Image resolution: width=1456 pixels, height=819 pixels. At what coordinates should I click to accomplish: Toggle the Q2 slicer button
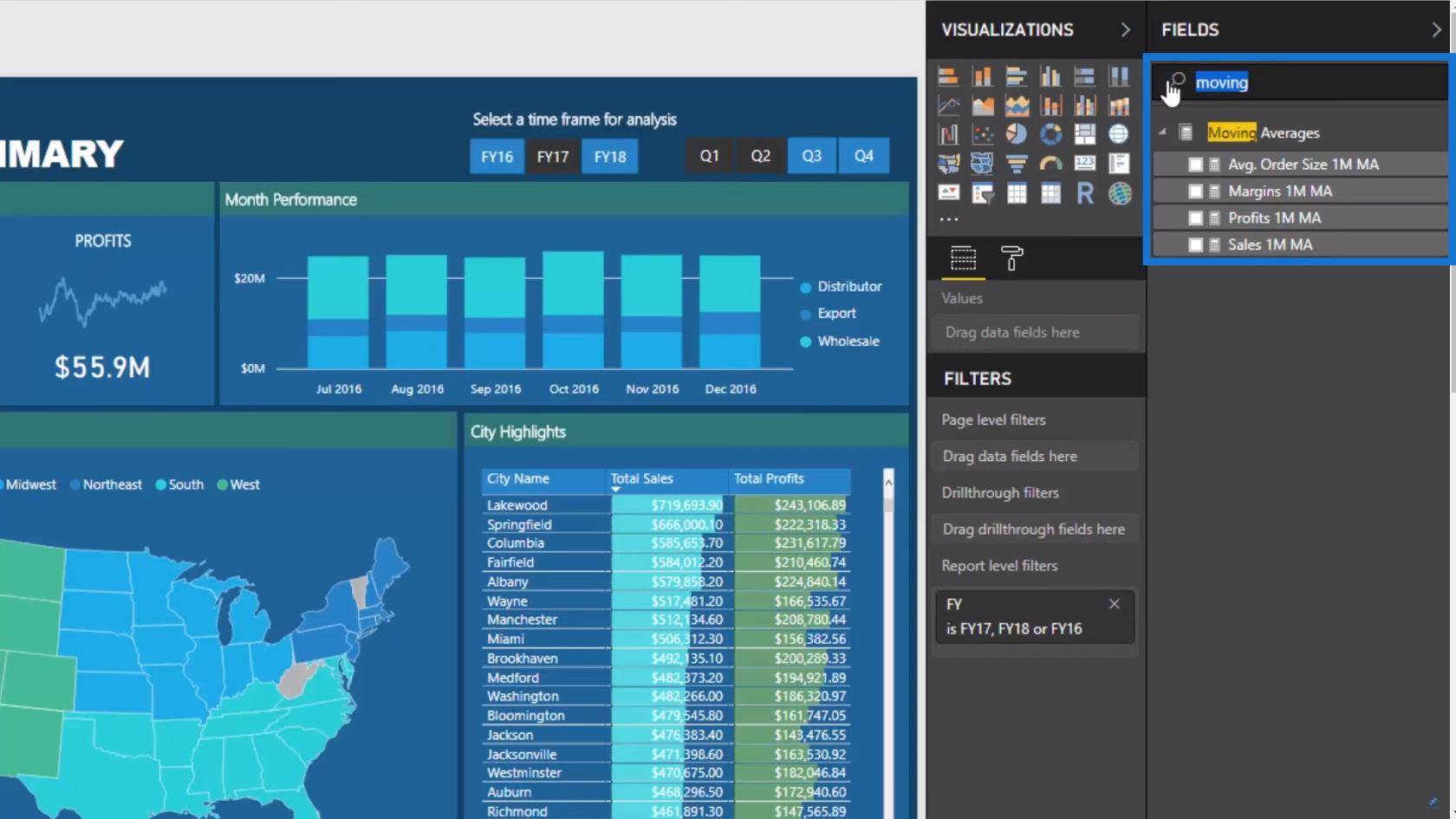(x=761, y=156)
